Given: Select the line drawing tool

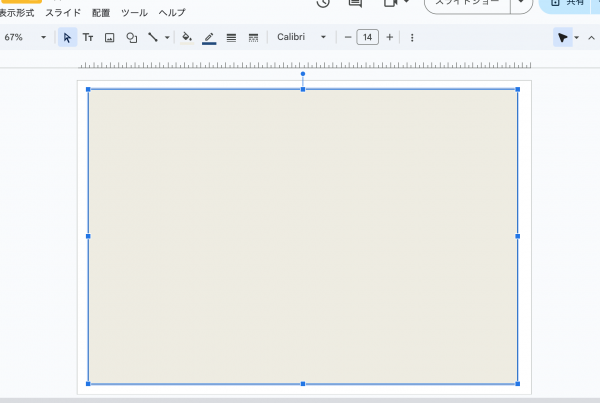Looking at the screenshot, I should [153, 38].
